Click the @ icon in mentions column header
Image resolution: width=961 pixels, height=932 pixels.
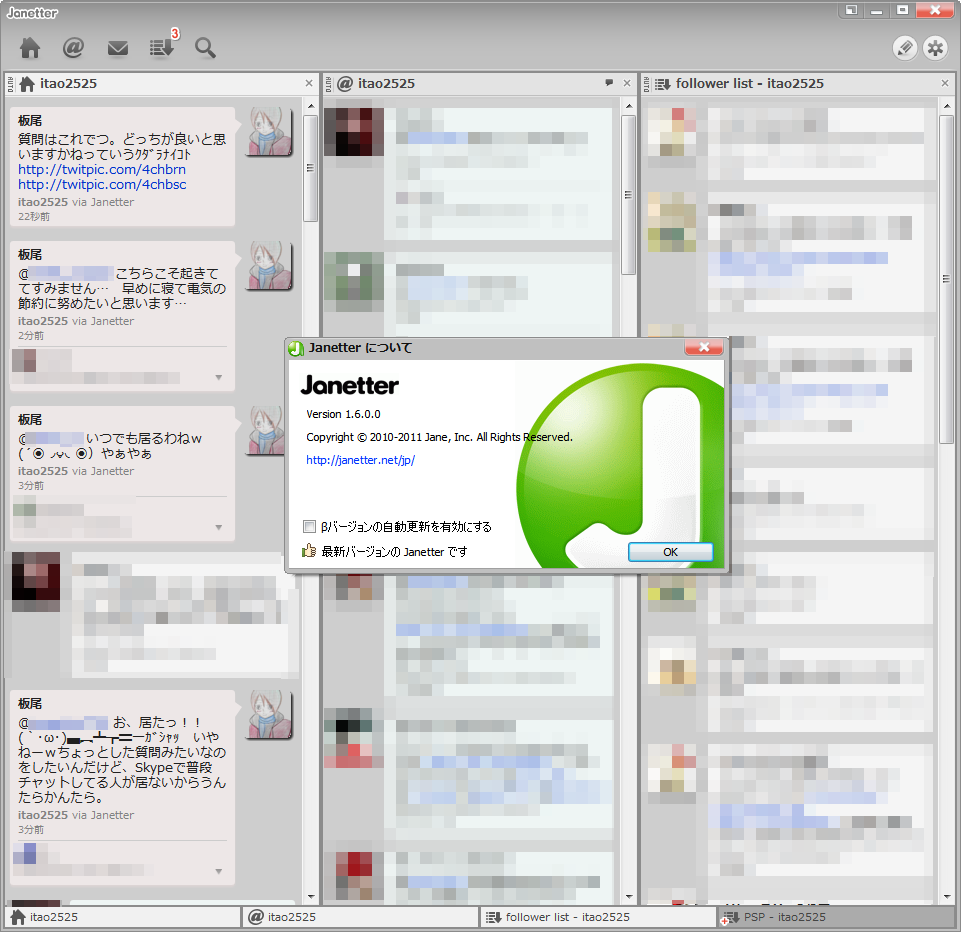point(345,84)
